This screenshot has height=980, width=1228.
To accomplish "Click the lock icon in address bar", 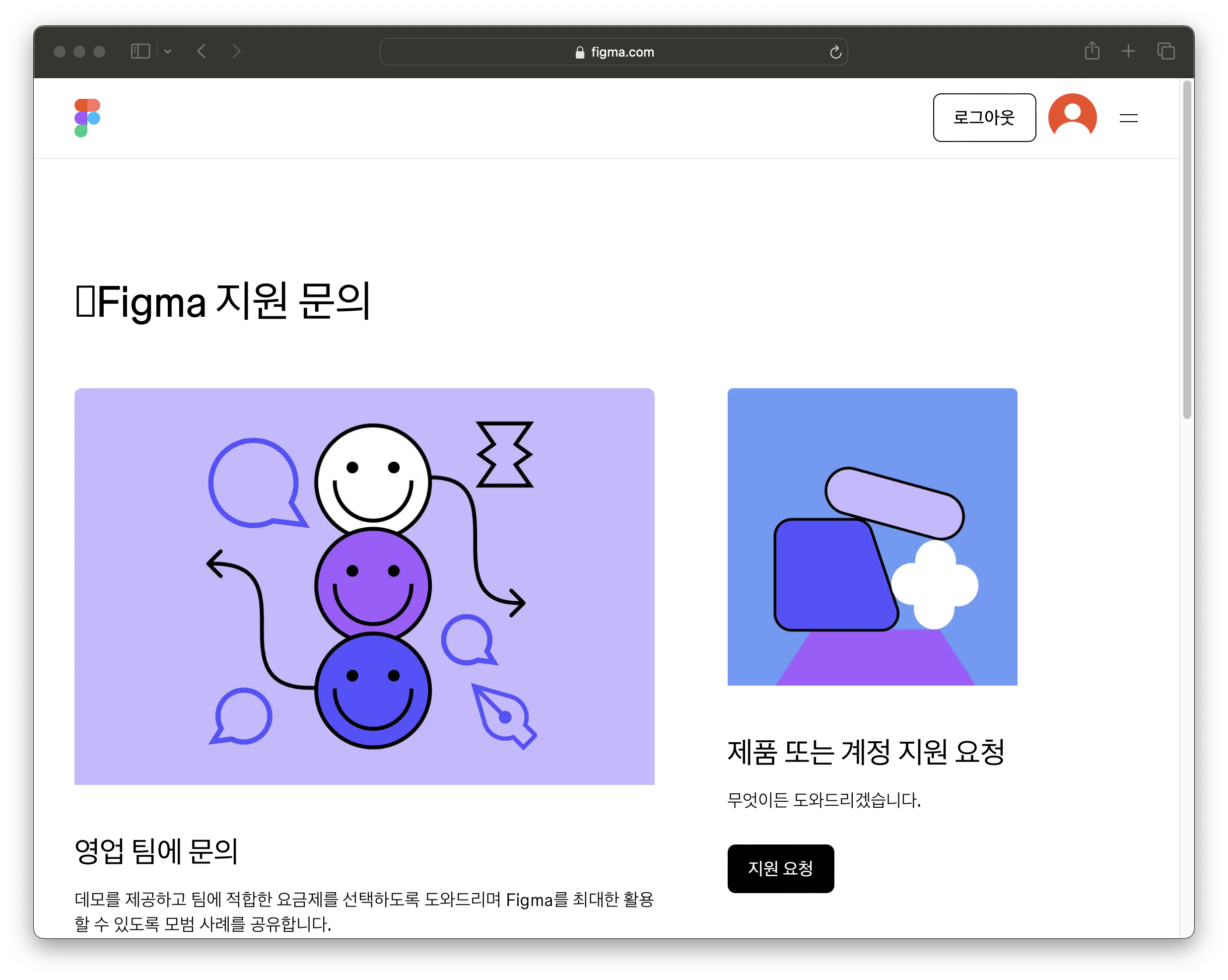I will (x=579, y=53).
